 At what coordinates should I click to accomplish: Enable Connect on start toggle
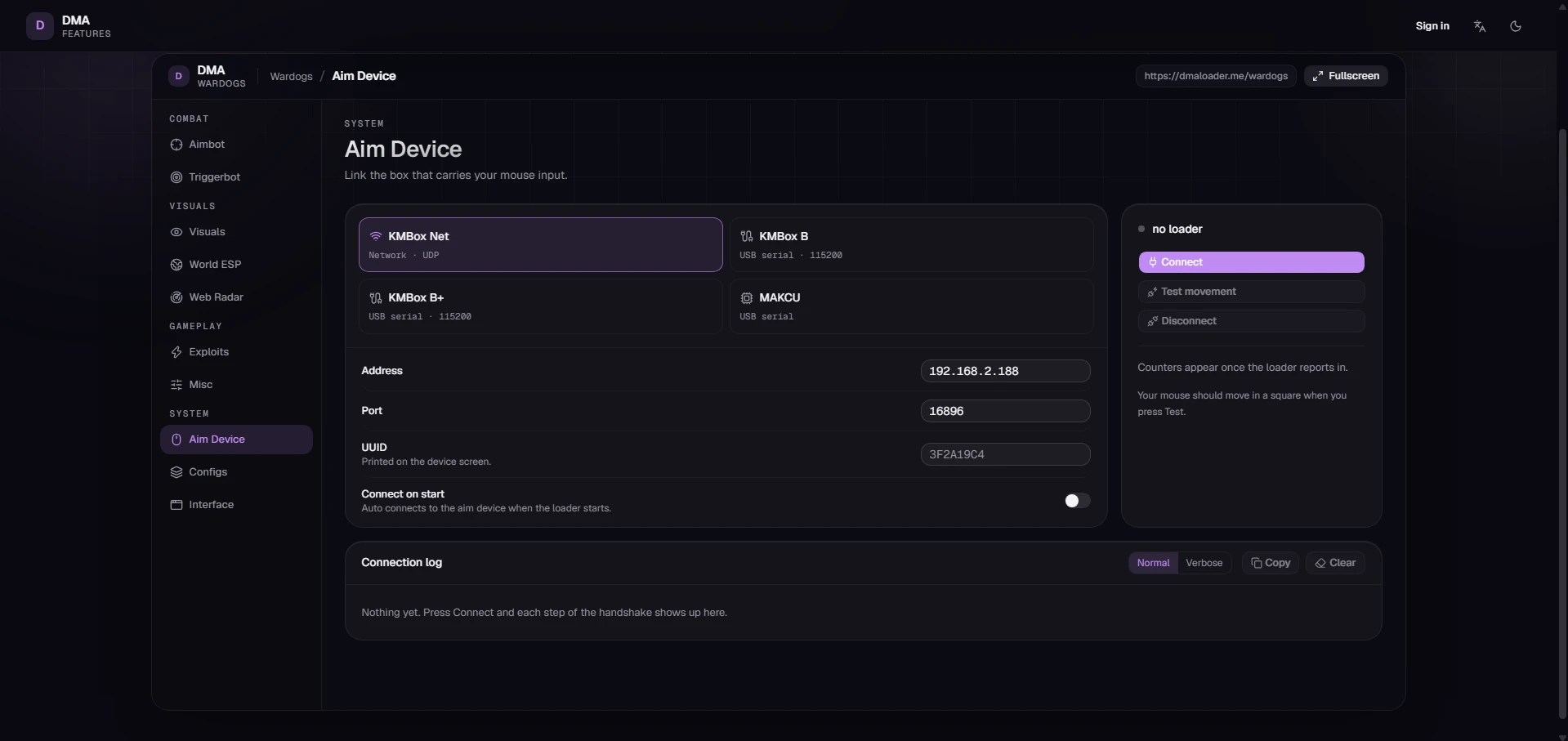tap(1077, 501)
